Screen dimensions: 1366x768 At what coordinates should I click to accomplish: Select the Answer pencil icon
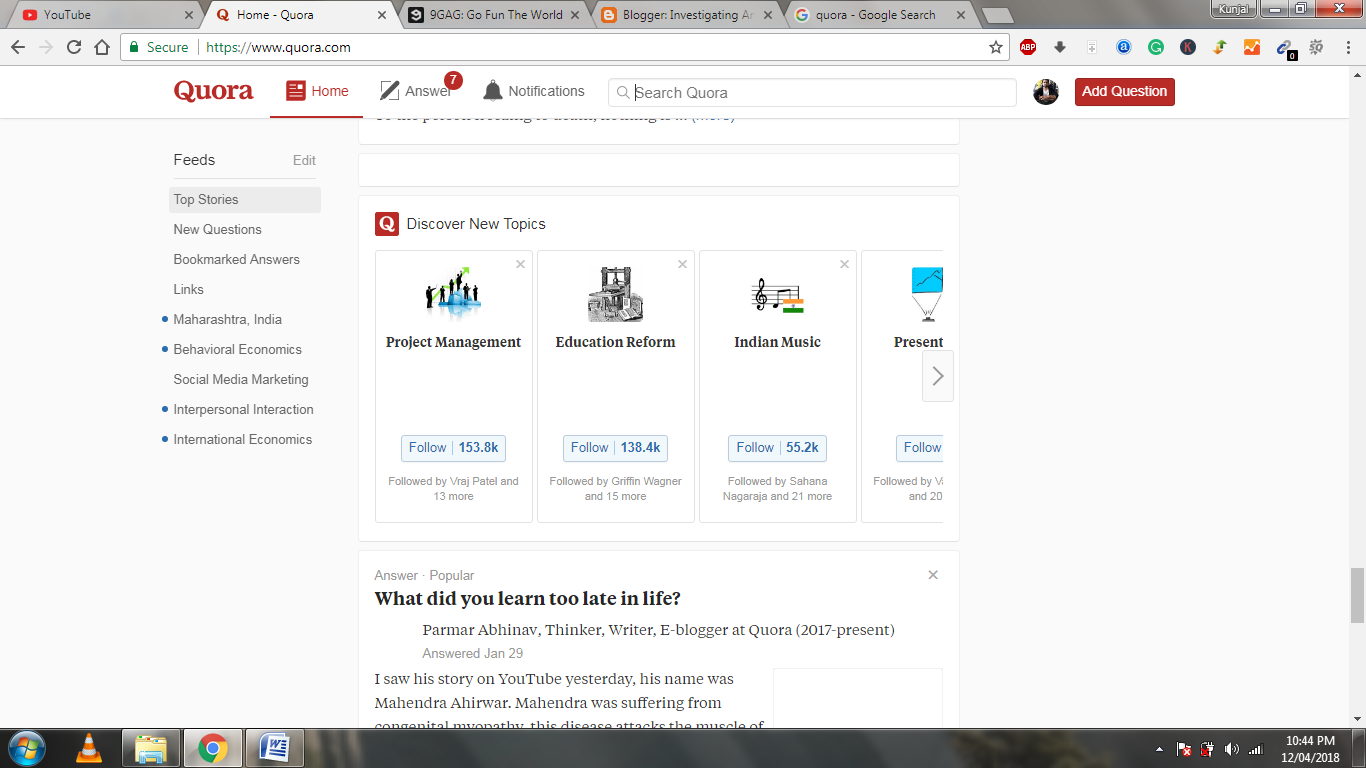point(389,89)
